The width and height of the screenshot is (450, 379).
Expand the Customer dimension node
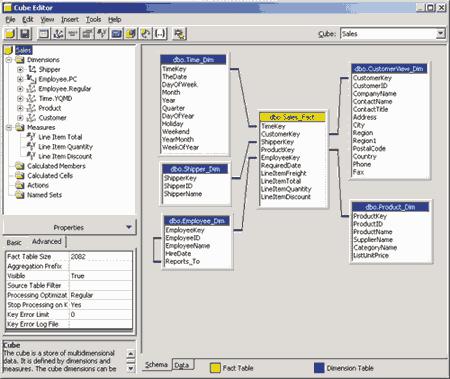(20, 118)
